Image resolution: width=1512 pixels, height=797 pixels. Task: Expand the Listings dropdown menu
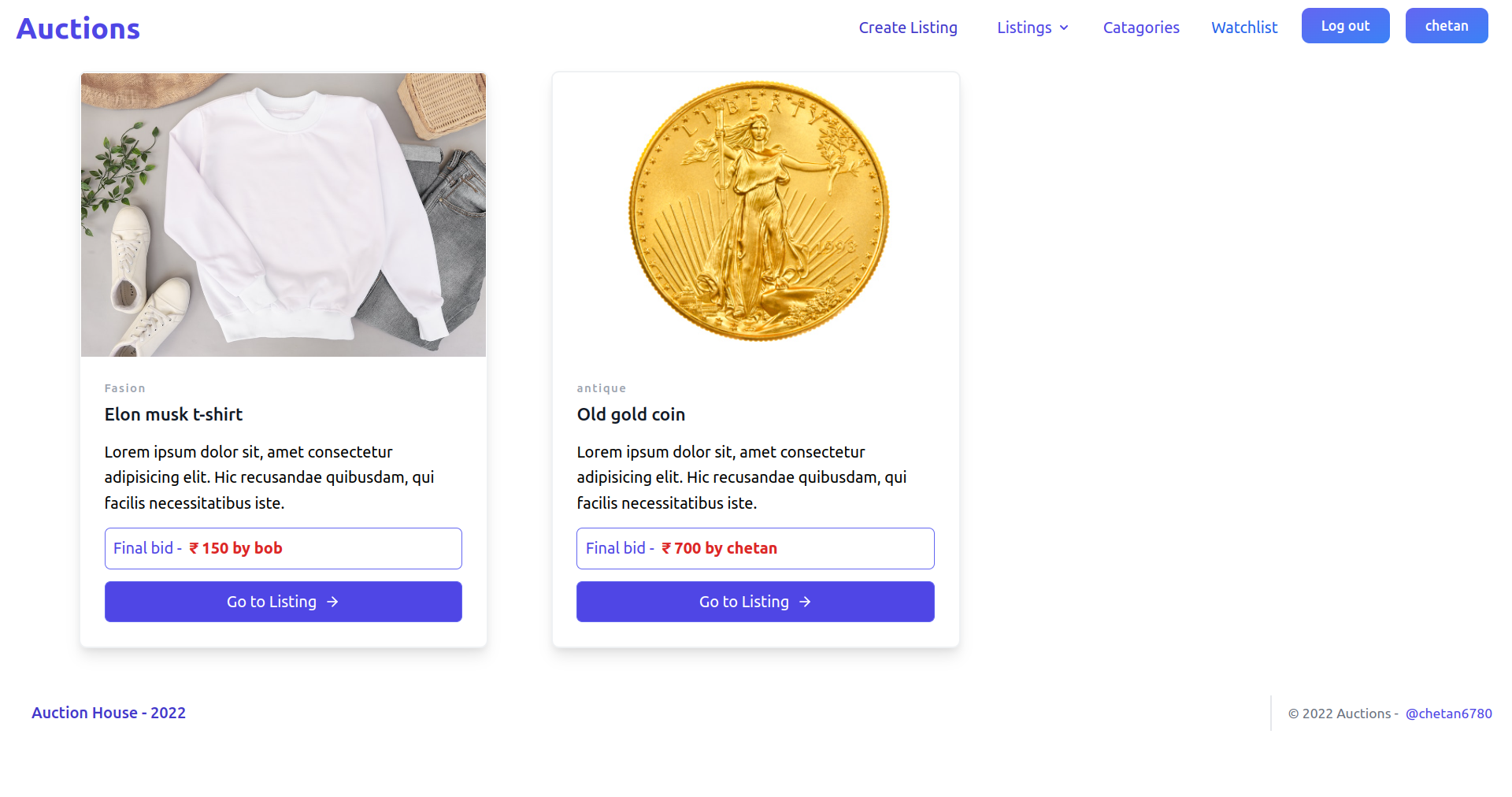click(x=1024, y=28)
